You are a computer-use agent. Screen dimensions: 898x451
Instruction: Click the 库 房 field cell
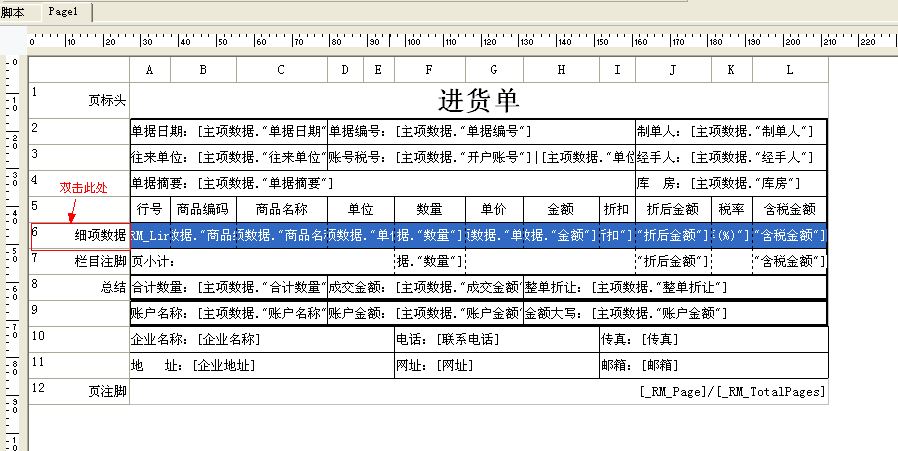[731, 183]
